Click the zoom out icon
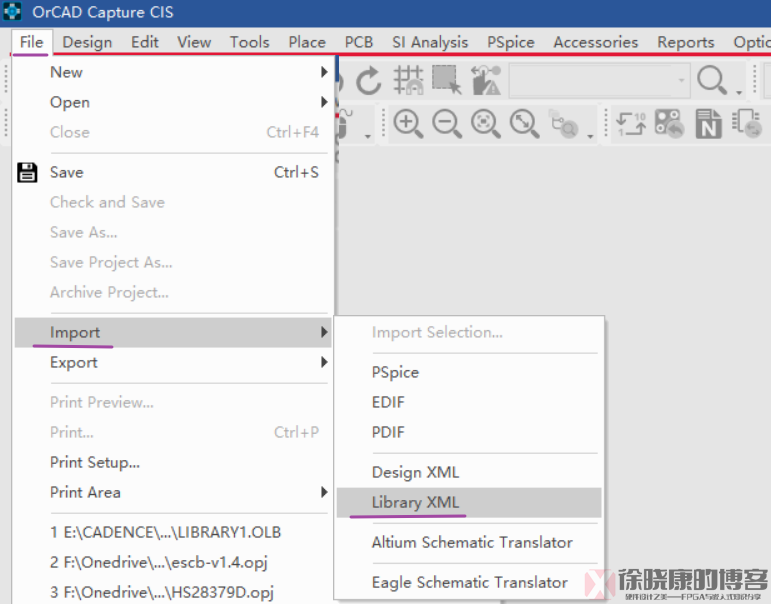Viewport: 771px width, 604px height. (x=447, y=123)
